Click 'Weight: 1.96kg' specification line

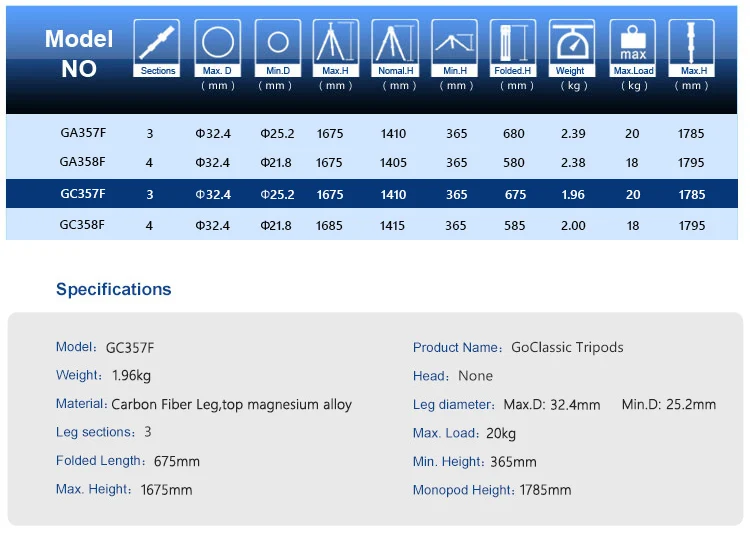[x=103, y=375]
